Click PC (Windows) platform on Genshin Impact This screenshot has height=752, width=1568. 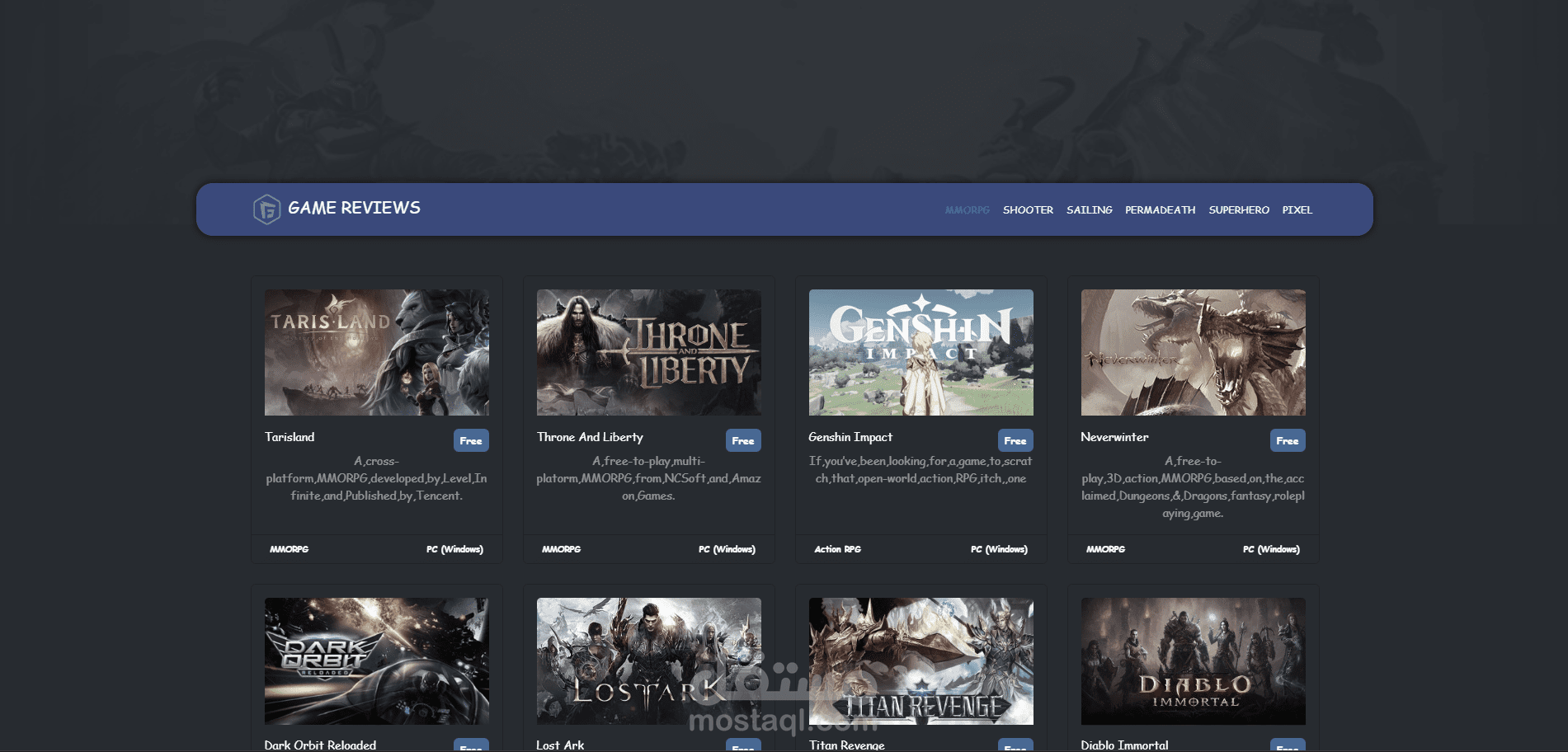pyautogui.click(x=999, y=549)
